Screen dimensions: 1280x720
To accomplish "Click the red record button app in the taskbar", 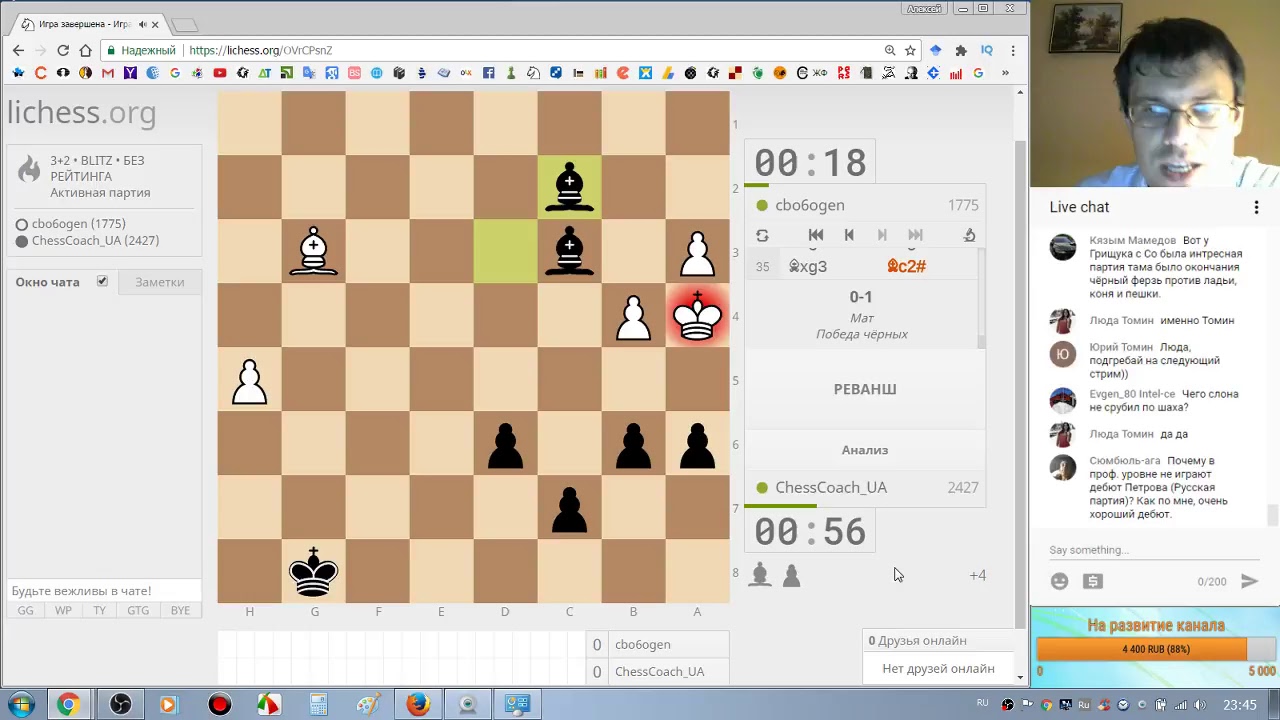I will pos(219,704).
